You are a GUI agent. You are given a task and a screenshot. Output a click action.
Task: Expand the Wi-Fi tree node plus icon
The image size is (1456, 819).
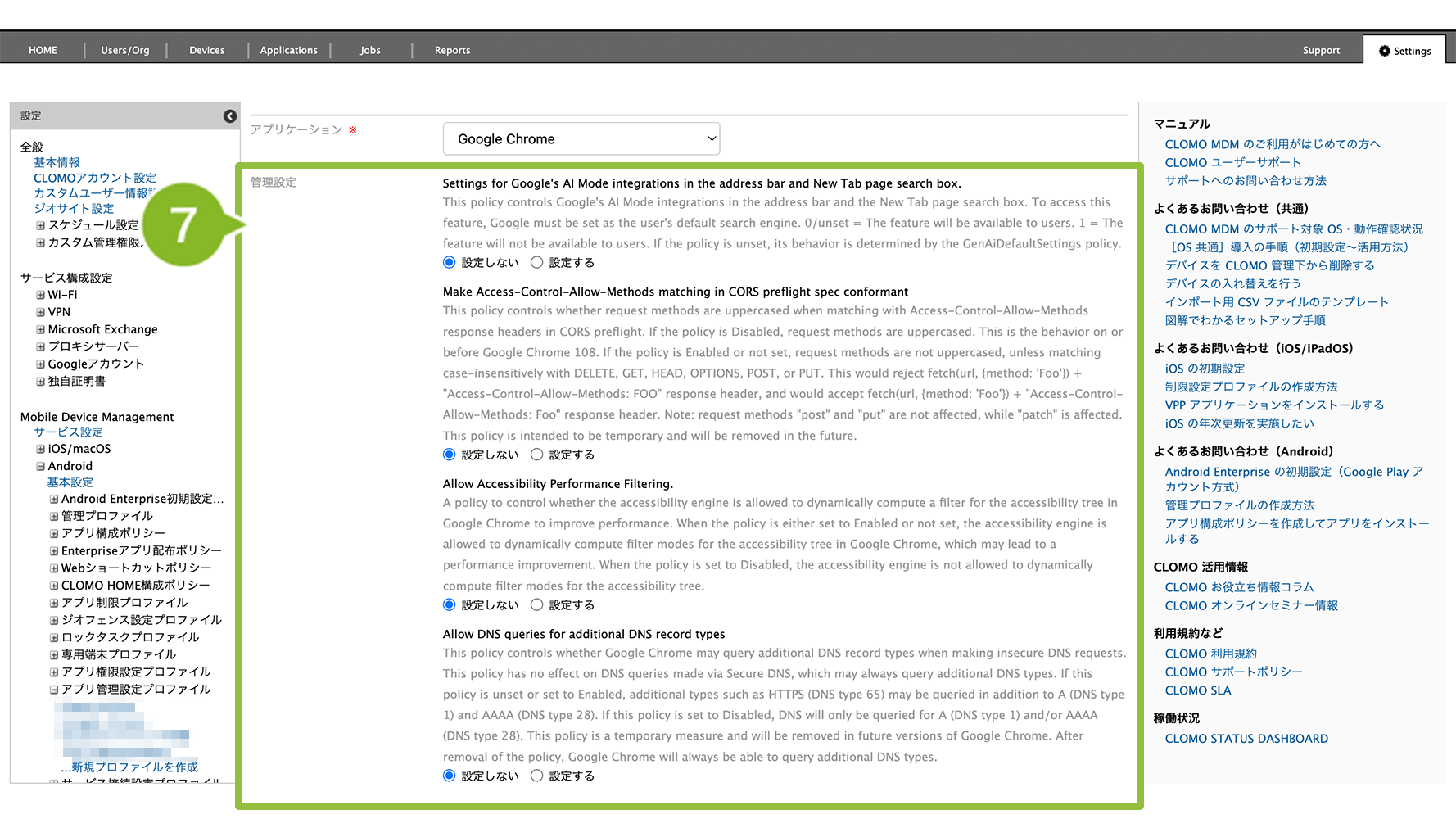pyautogui.click(x=40, y=295)
